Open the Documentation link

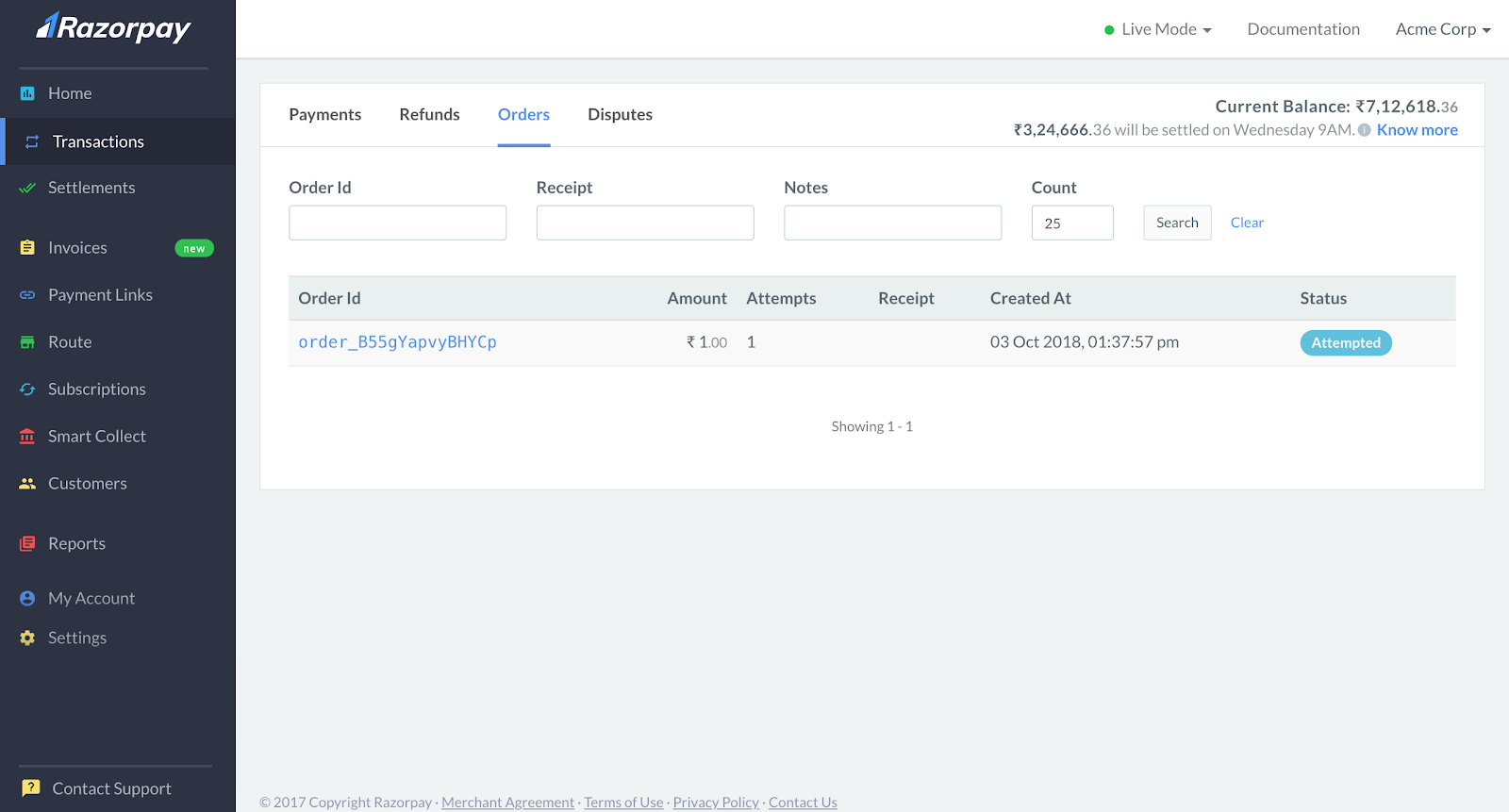click(x=1303, y=29)
